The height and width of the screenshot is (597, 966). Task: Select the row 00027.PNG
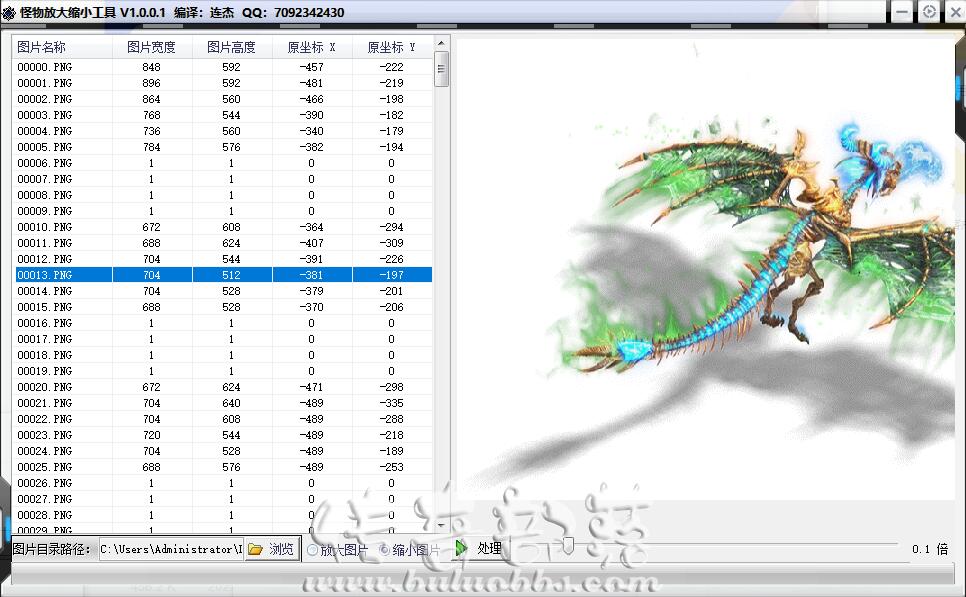[222, 500]
